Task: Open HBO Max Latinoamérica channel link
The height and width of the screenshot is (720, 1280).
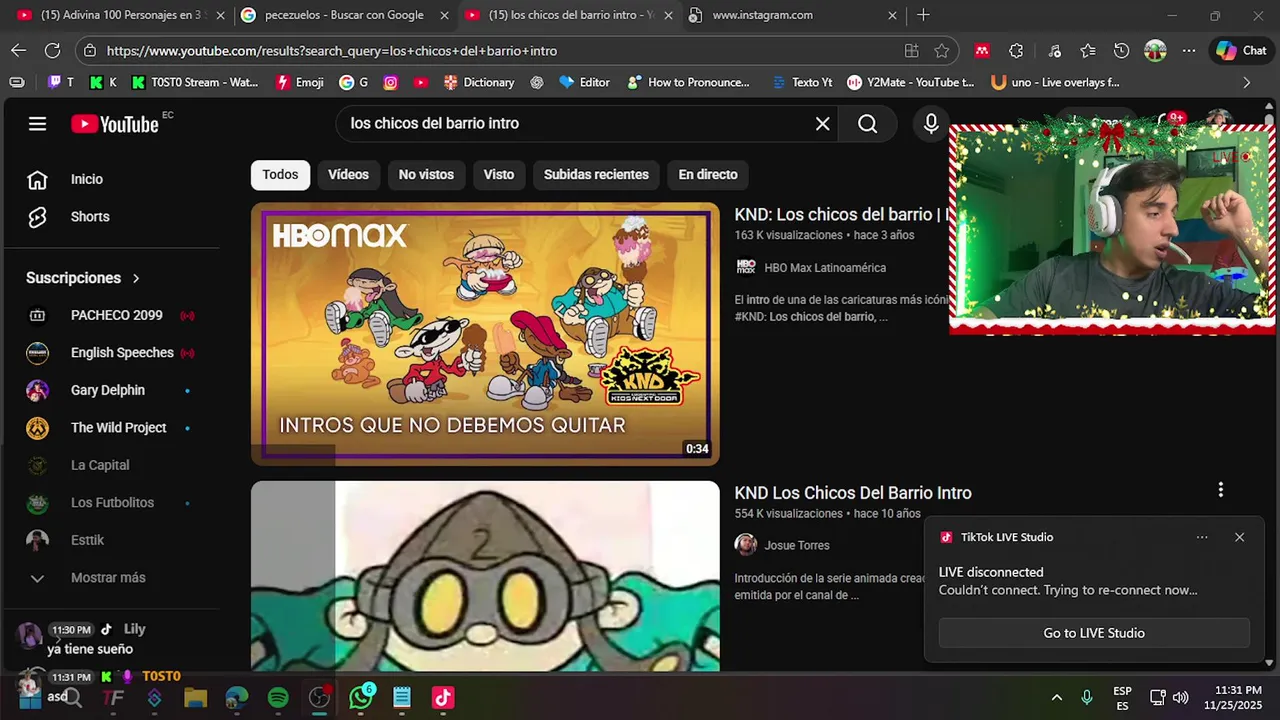Action: click(825, 268)
